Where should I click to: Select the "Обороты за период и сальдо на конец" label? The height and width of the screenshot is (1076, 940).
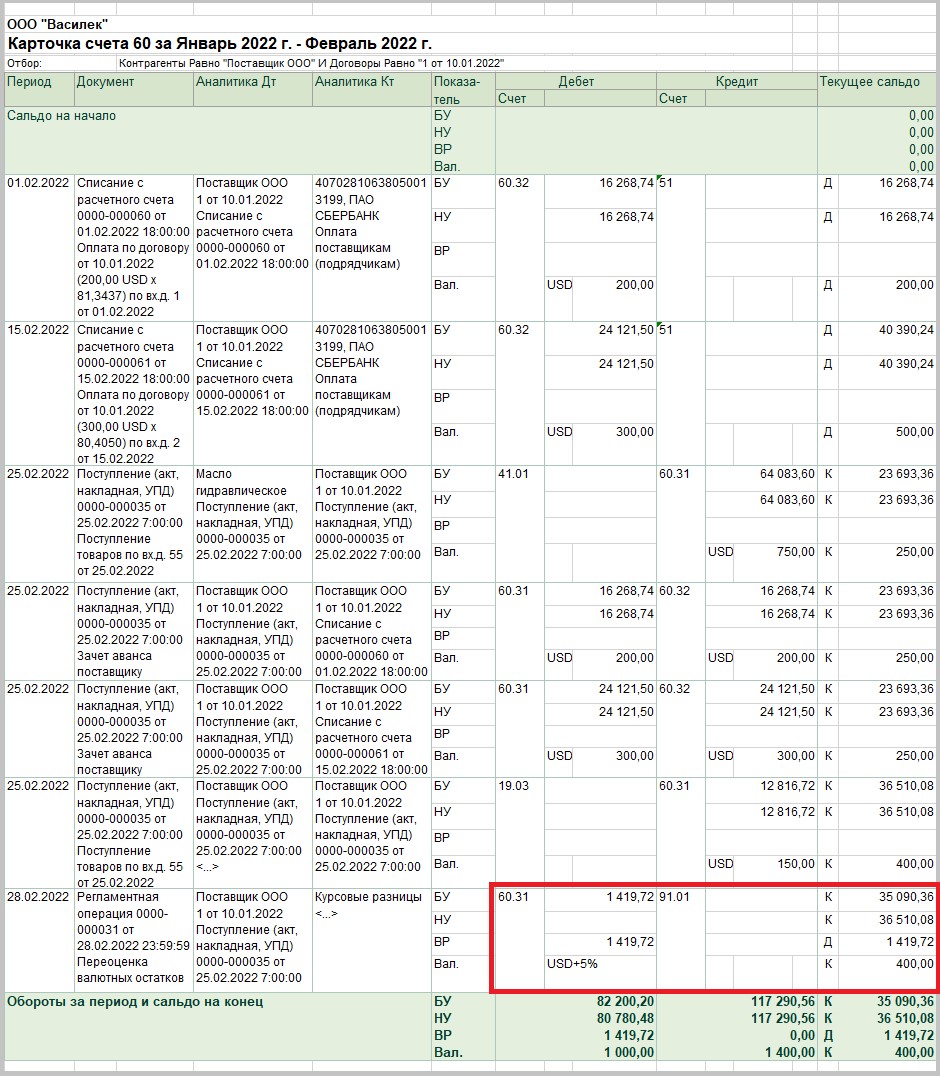(135, 1002)
